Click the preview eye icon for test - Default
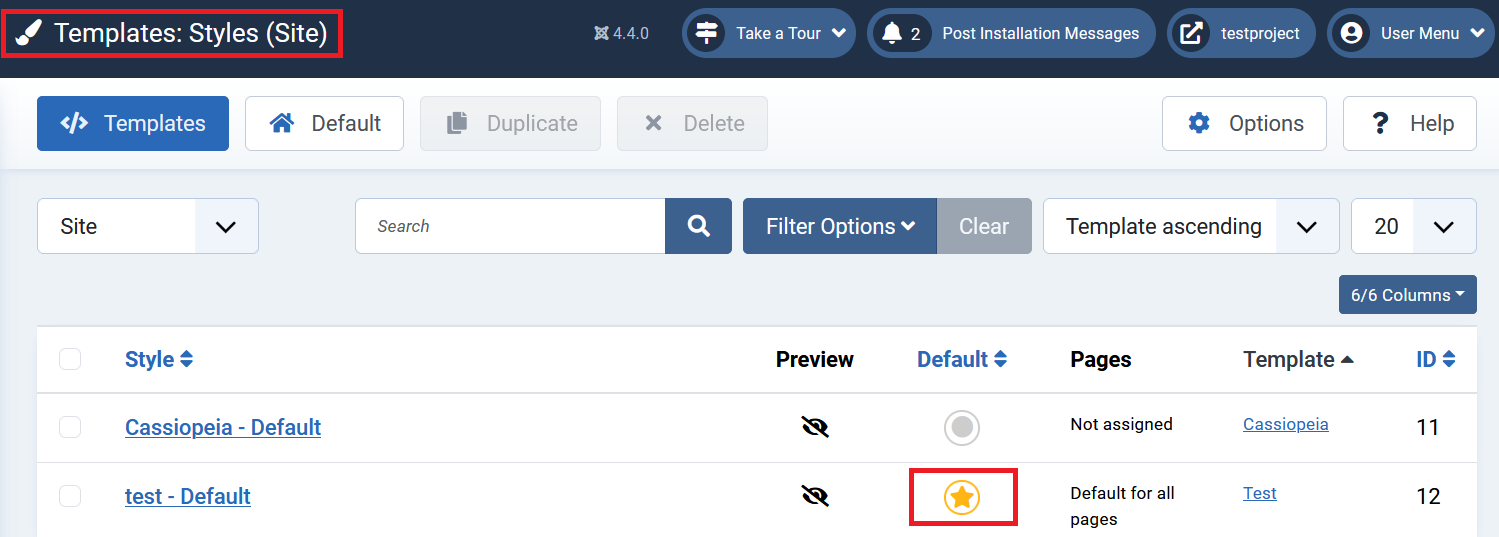This screenshot has height=537, width=1499. [815, 496]
